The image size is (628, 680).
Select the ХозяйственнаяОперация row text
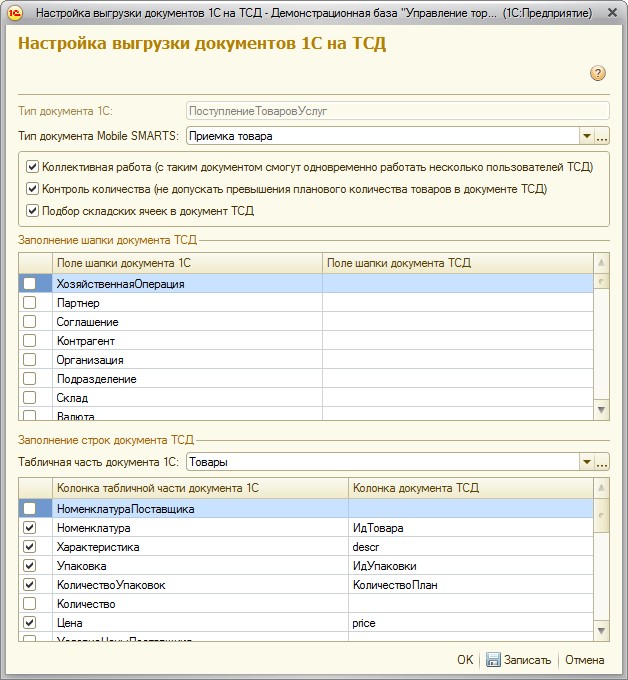click(121, 284)
